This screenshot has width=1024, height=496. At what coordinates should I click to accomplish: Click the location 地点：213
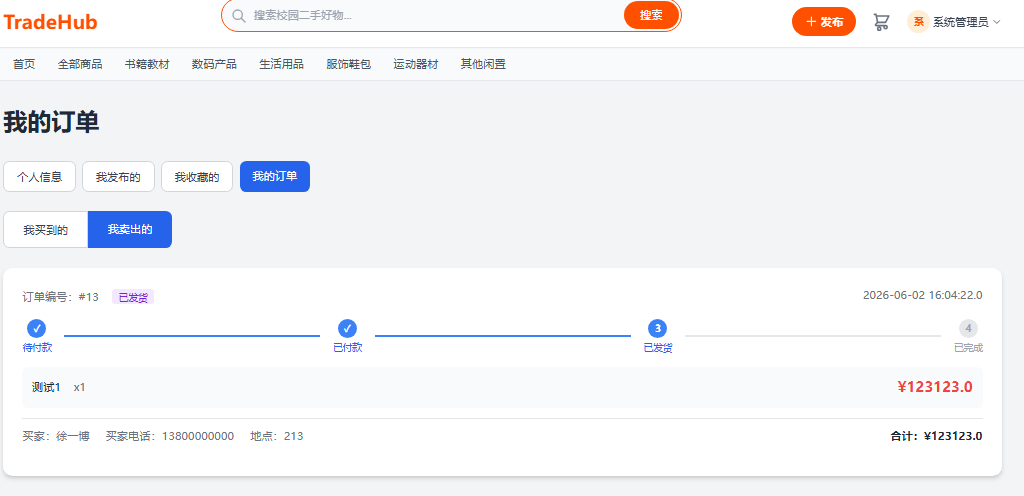point(277,436)
